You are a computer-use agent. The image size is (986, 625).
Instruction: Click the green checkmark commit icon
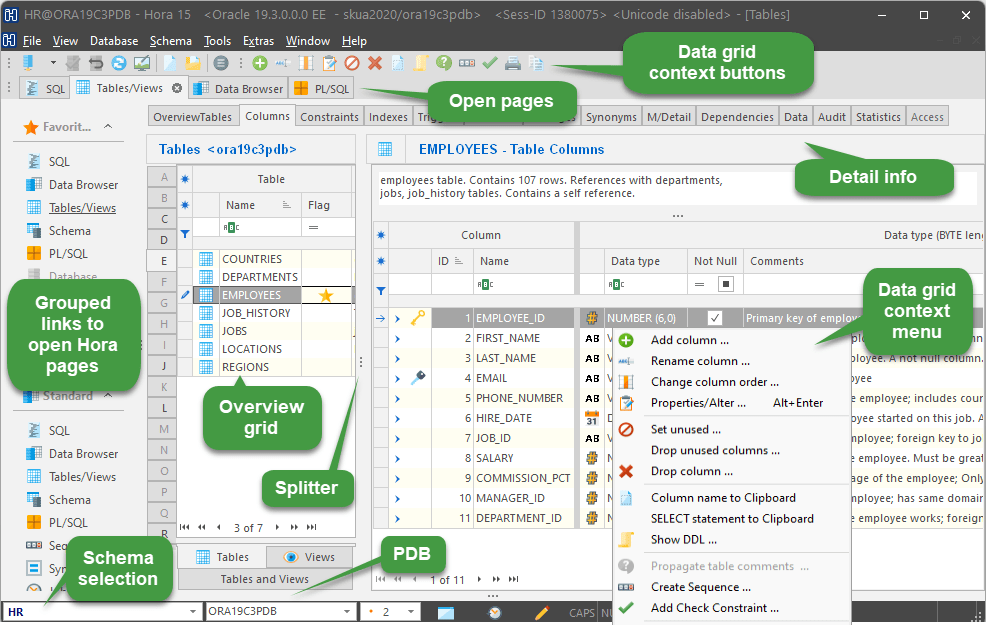coord(491,62)
